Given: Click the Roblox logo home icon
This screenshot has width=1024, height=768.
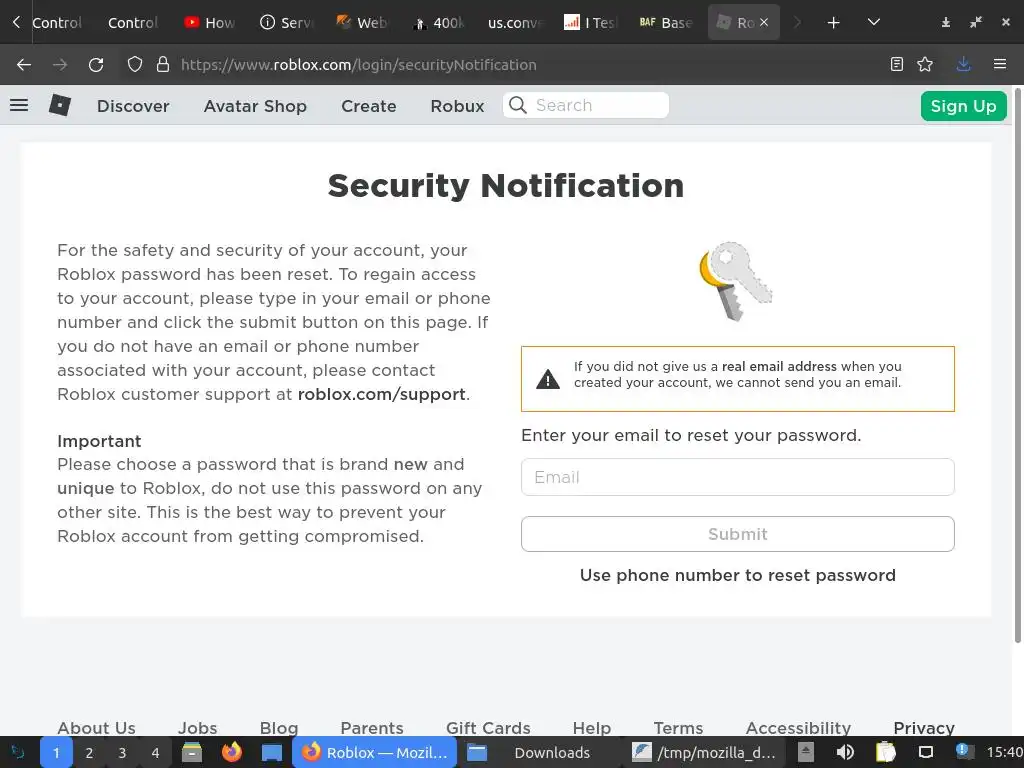Looking at the screenshot, I should pos(59,105).
